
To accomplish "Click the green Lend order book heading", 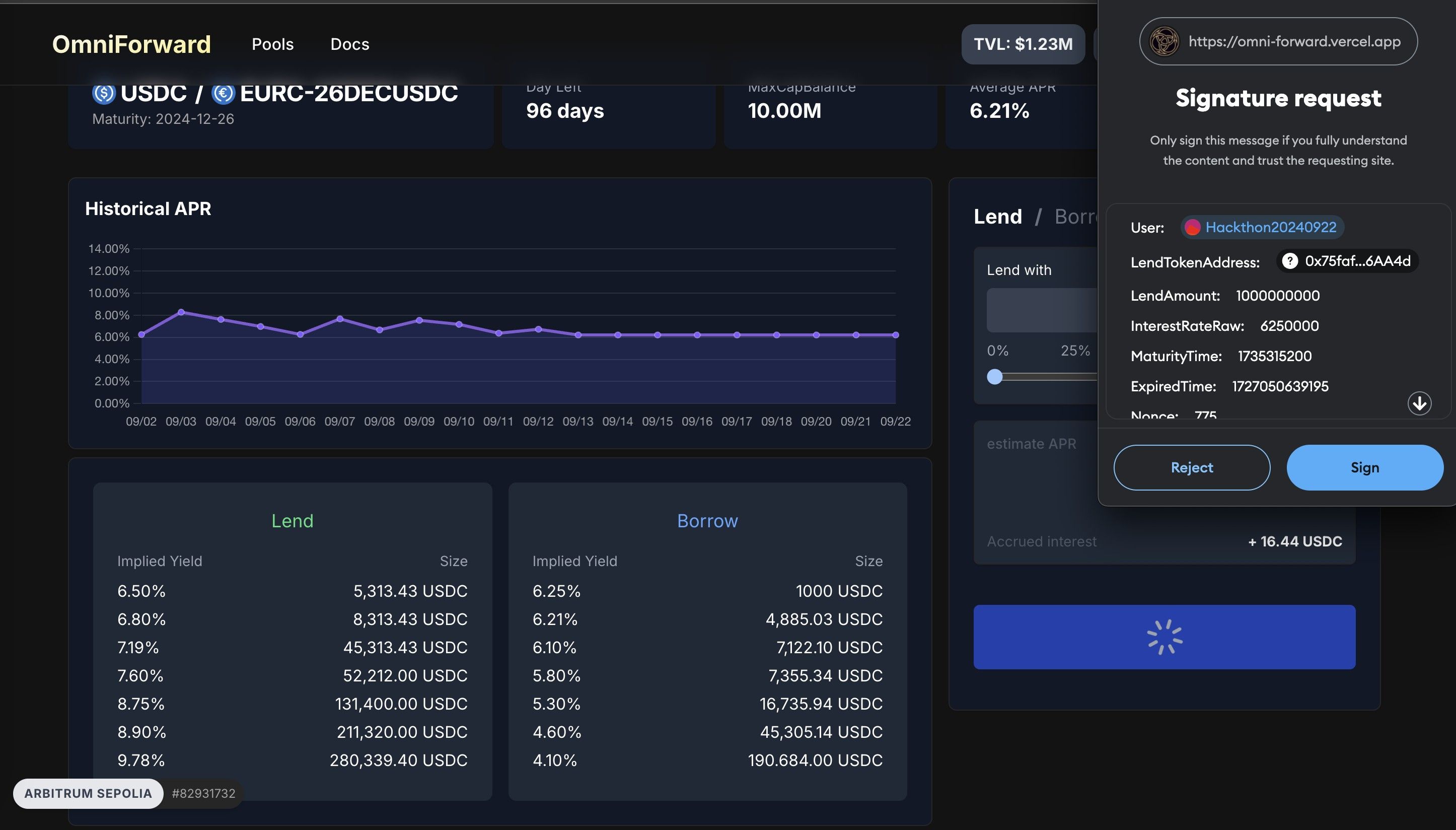I will click(293, 521).
